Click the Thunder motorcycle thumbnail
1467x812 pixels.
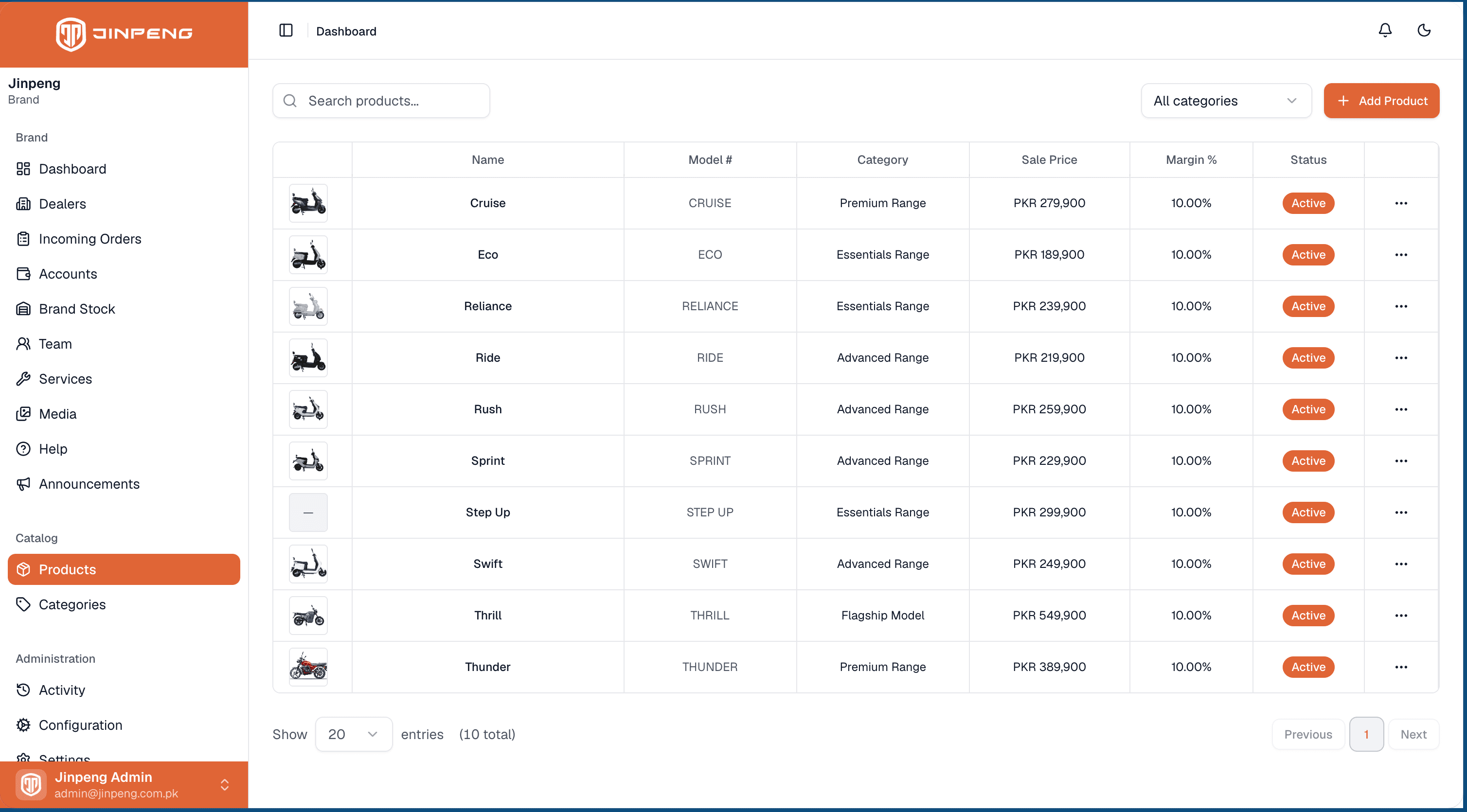308,668
